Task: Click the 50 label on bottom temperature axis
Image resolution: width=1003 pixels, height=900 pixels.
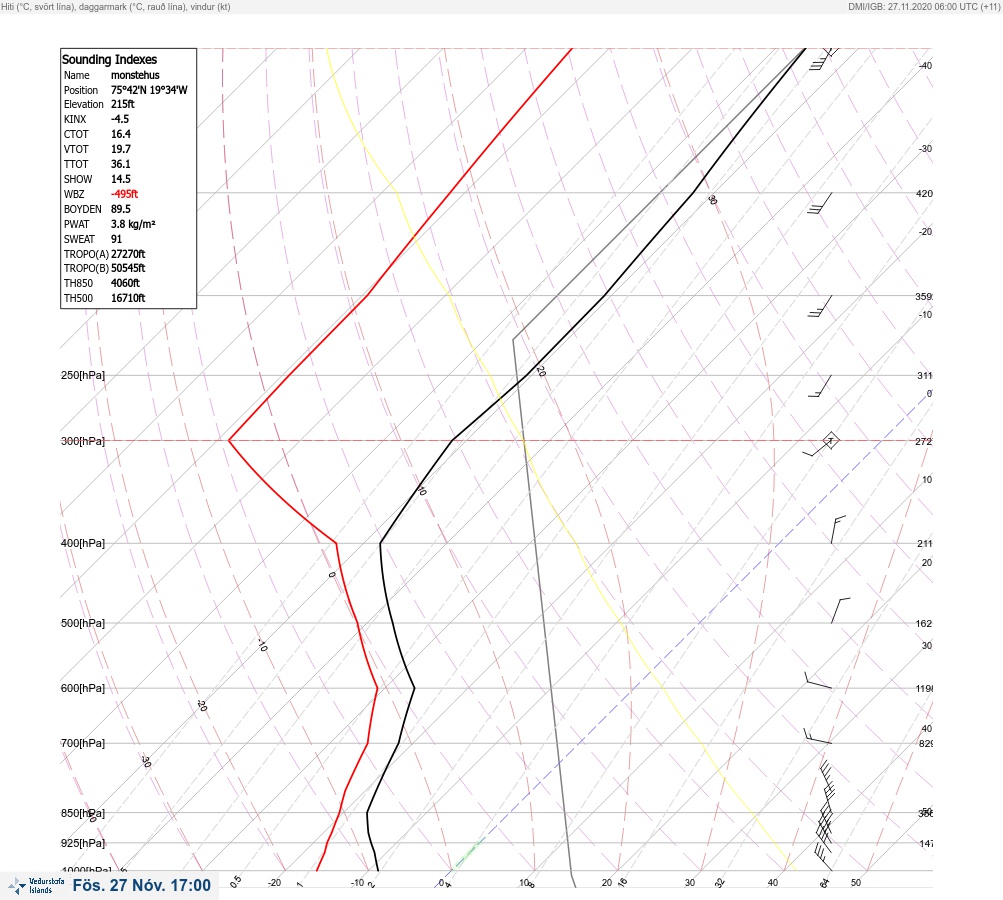Action: coord(856,883)
